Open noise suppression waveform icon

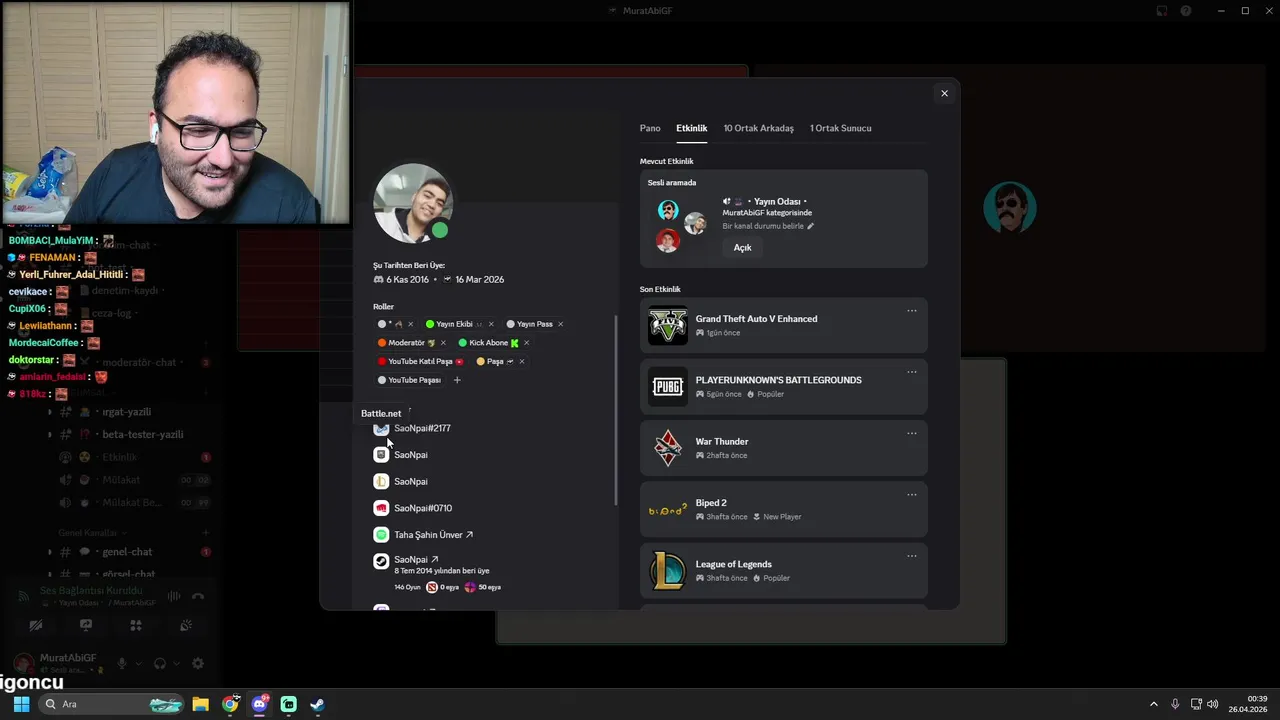(174, 596)
